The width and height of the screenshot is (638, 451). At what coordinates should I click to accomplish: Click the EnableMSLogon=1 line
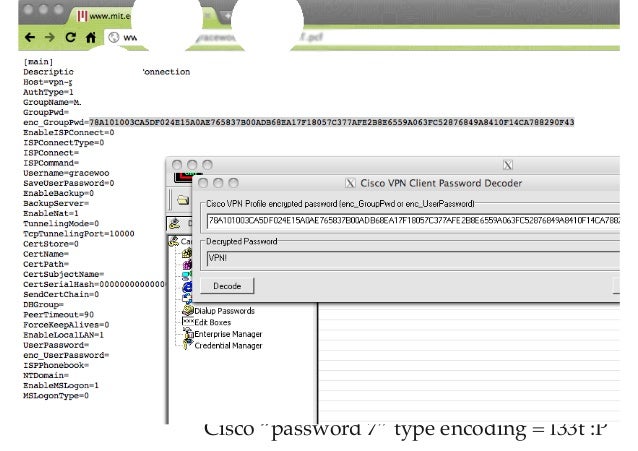(61, 385)
